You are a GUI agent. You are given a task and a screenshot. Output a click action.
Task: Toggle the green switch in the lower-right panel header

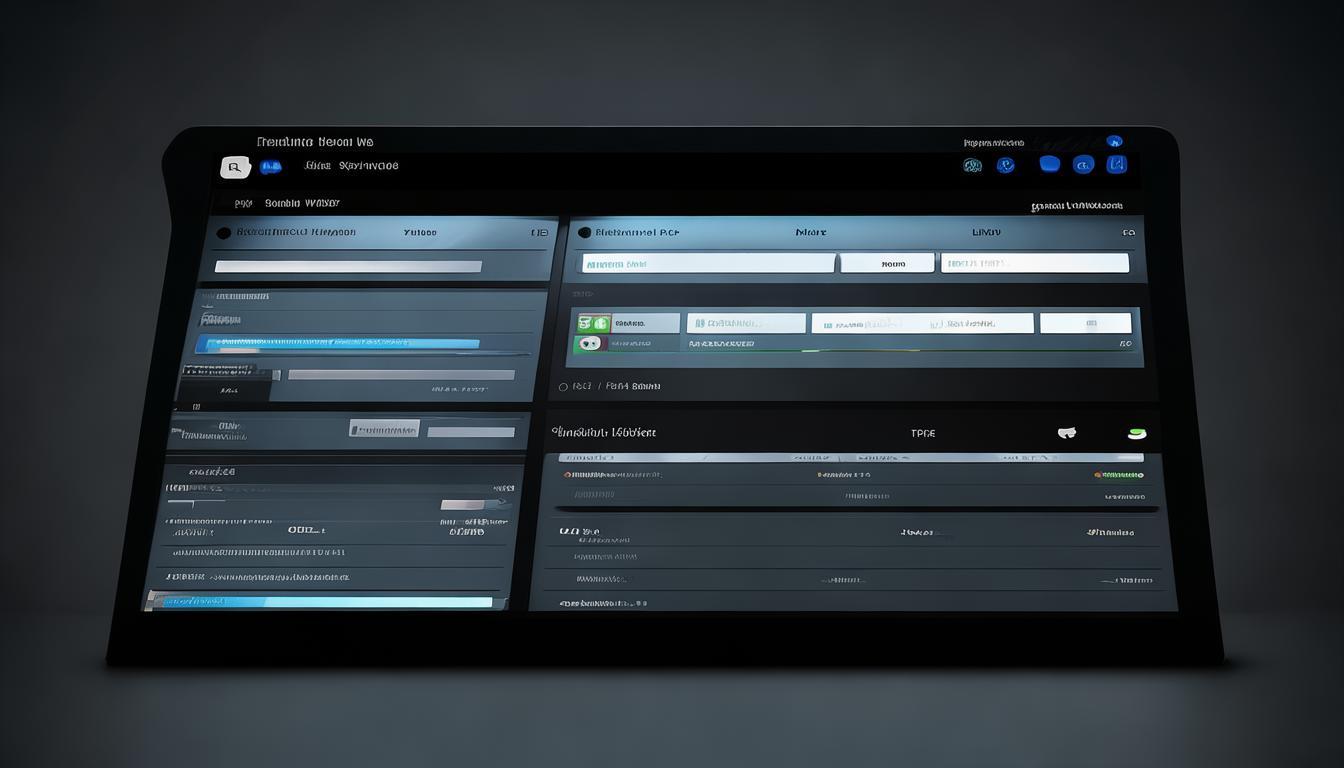point(1136,433)
